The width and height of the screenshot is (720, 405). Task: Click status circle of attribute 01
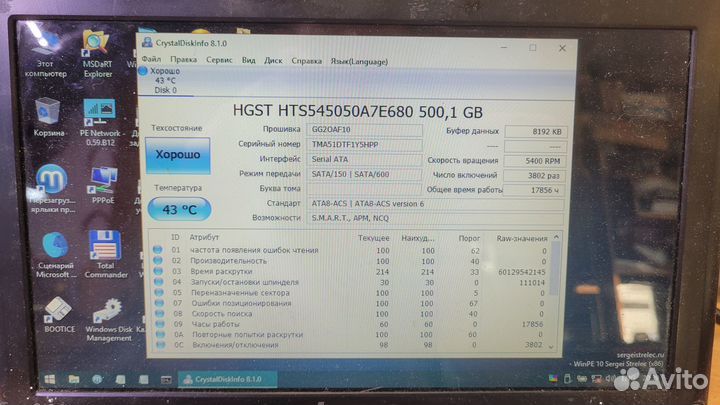[x=158, y=250]
